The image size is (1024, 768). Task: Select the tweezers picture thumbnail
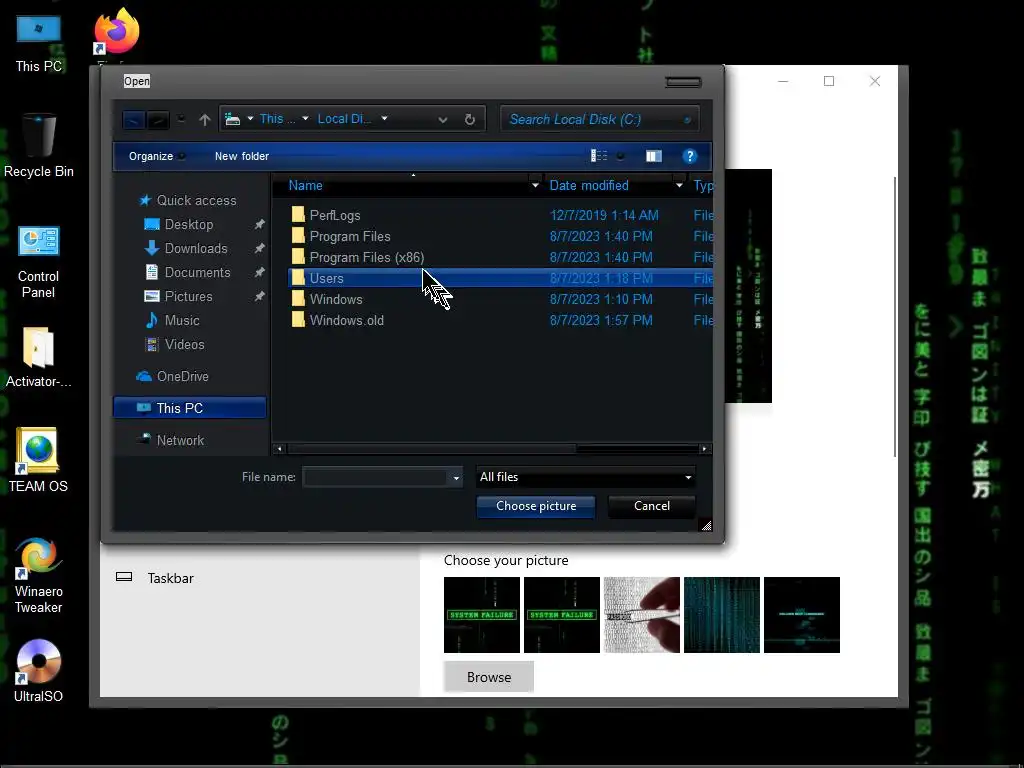pos(642,615)
